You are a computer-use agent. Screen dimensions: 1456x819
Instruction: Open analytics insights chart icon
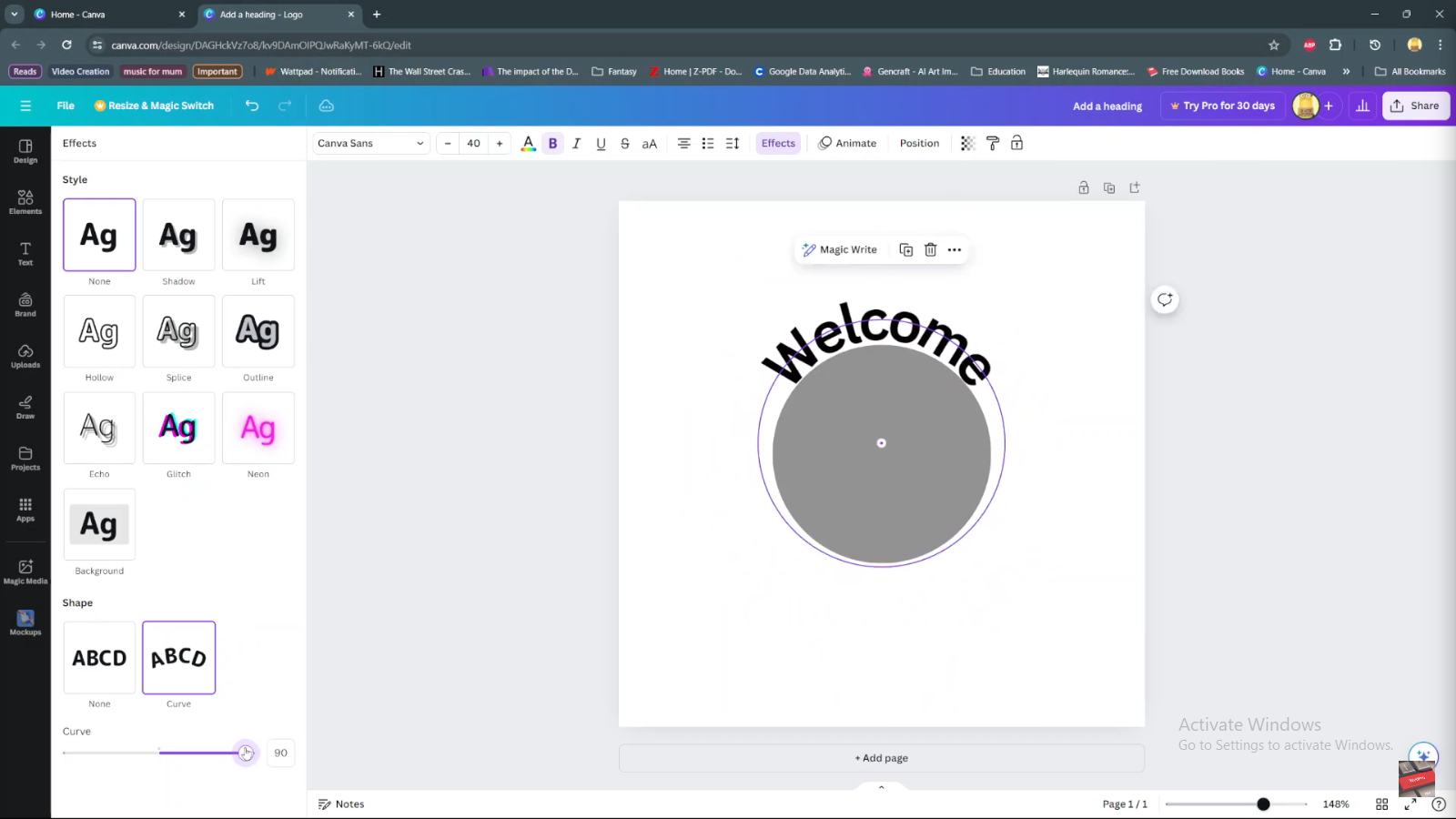coord(1362,106)
